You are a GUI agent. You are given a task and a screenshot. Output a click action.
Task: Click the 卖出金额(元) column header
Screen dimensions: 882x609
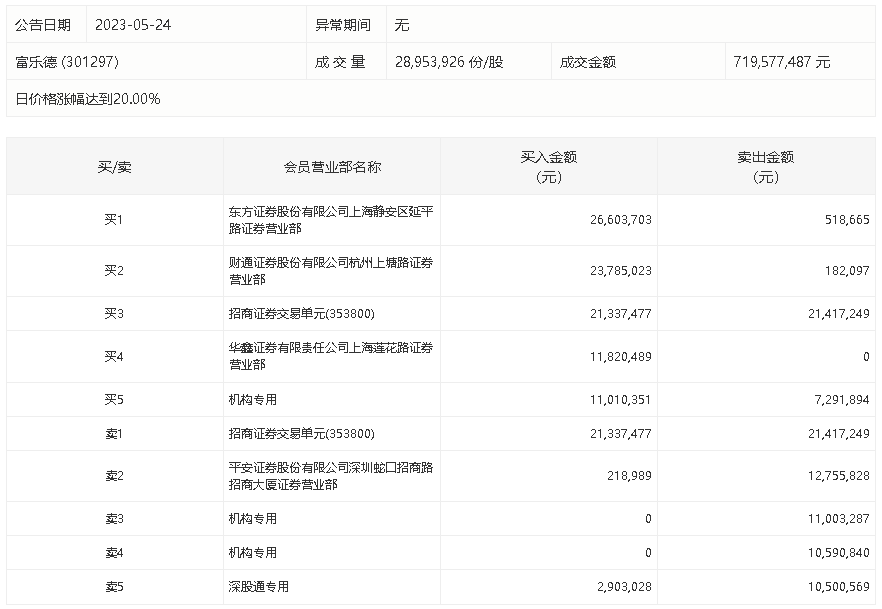[x=765, y=167]
